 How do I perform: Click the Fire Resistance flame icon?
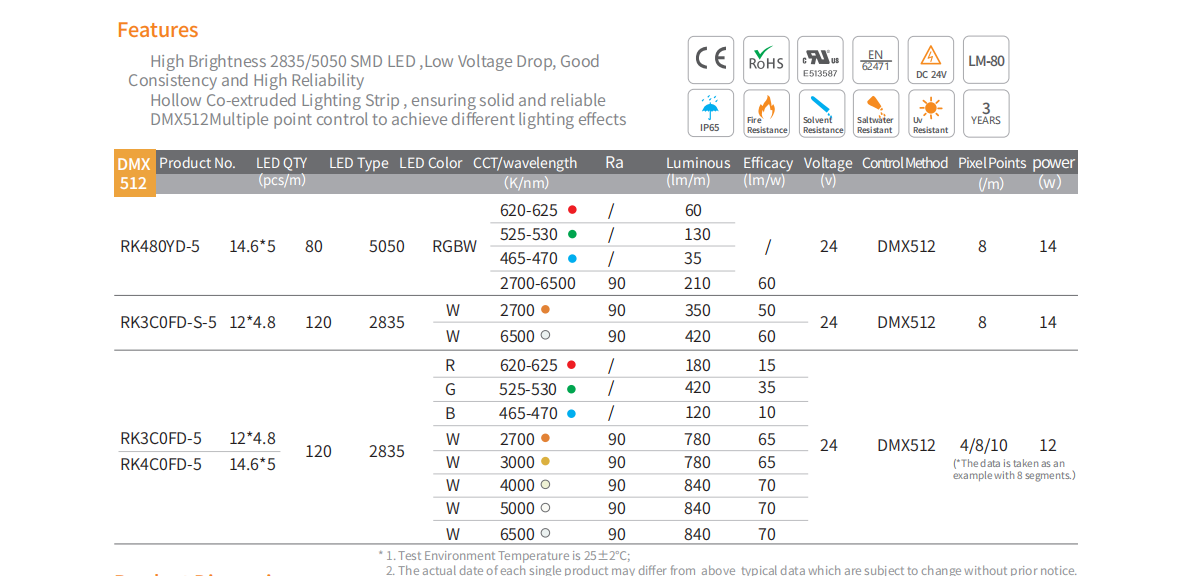(766, 114)
